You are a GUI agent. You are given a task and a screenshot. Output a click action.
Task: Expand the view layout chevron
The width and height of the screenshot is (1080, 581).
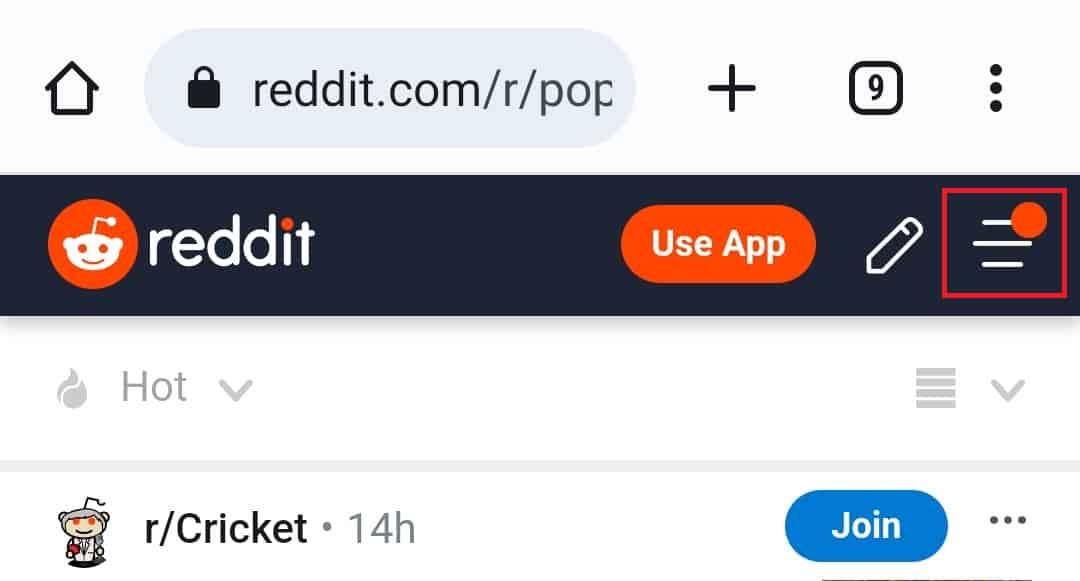point(1008,390)
